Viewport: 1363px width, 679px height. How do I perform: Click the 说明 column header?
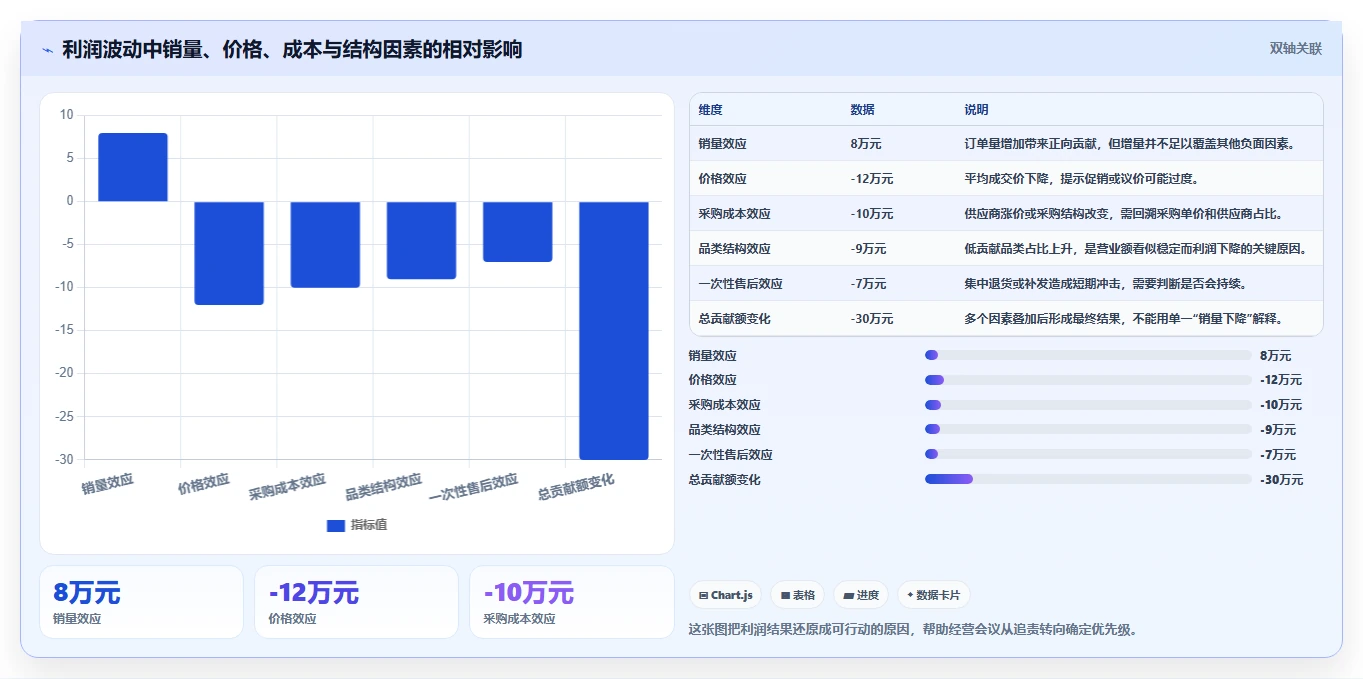click(x=976, y=109)
